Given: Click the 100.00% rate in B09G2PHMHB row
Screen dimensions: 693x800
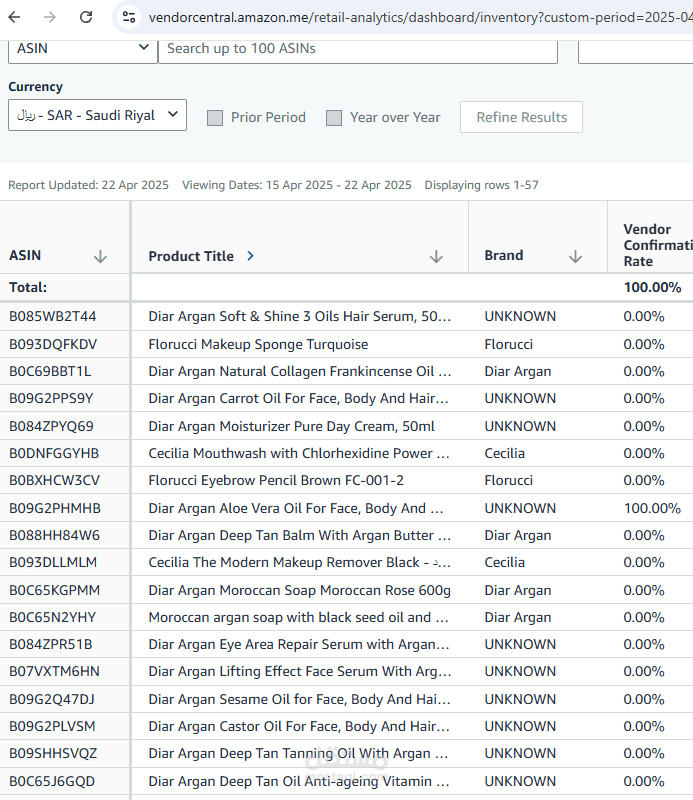Looking at the screenshot, I should click(652, 509).
